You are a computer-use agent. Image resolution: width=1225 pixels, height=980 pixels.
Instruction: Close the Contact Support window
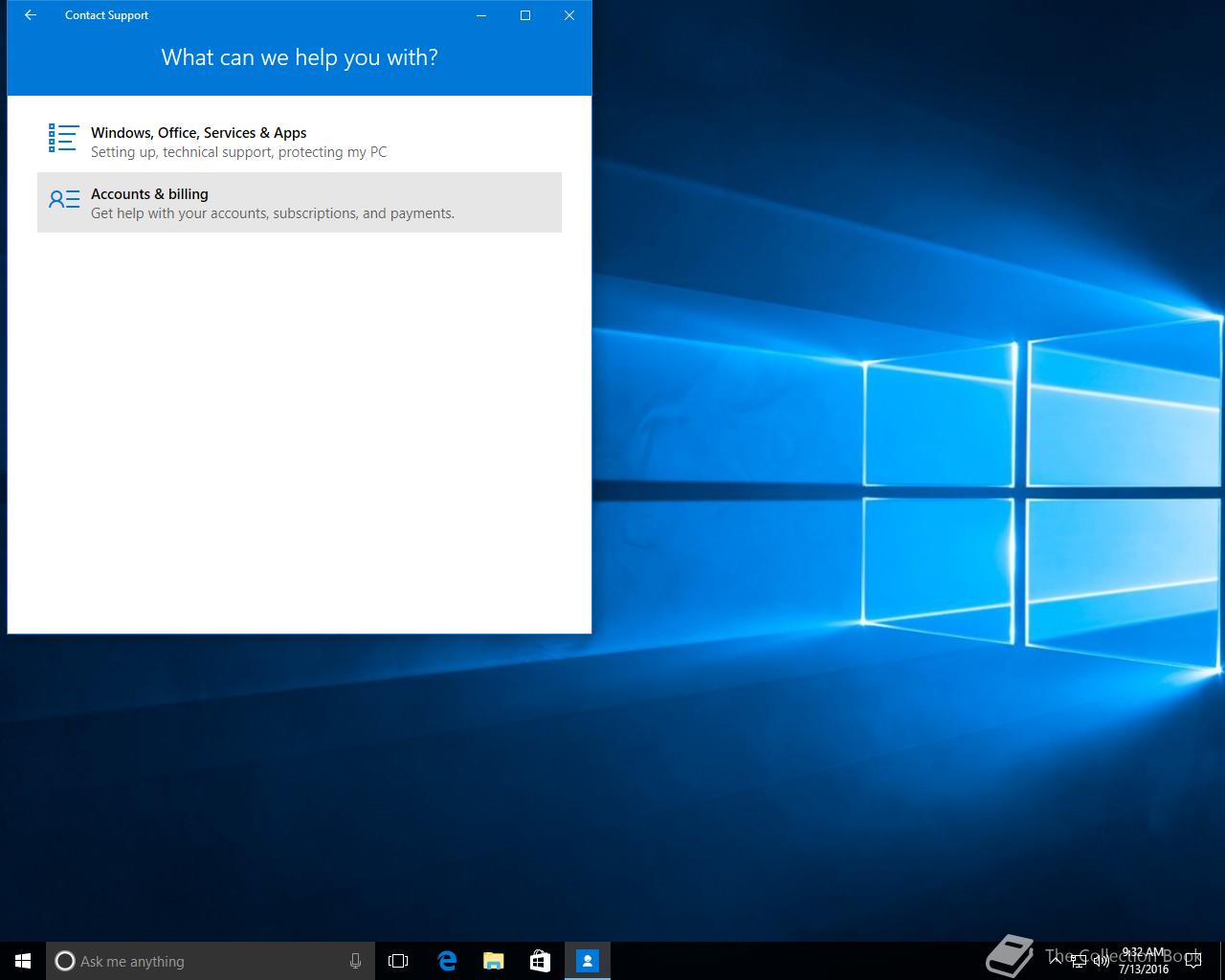click(569, 15)
